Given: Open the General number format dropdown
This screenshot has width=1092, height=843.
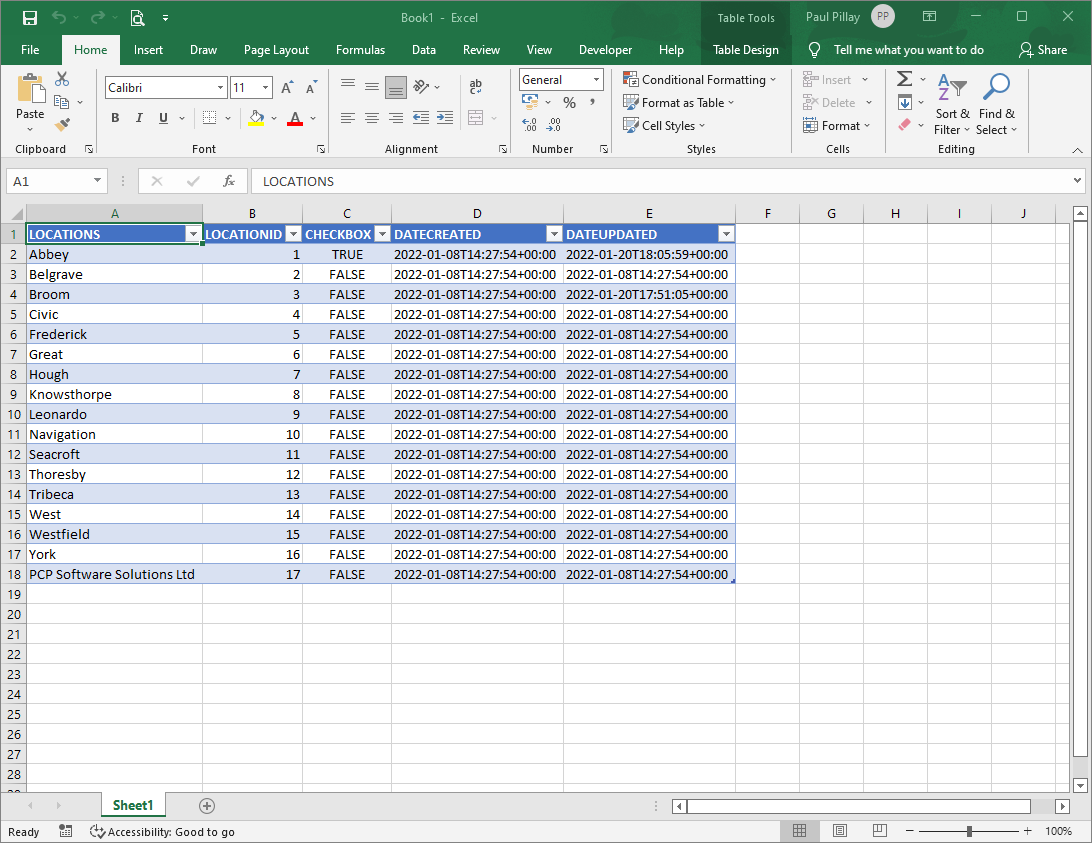Looking at the screenshot, I should click(x=596, y=79).
